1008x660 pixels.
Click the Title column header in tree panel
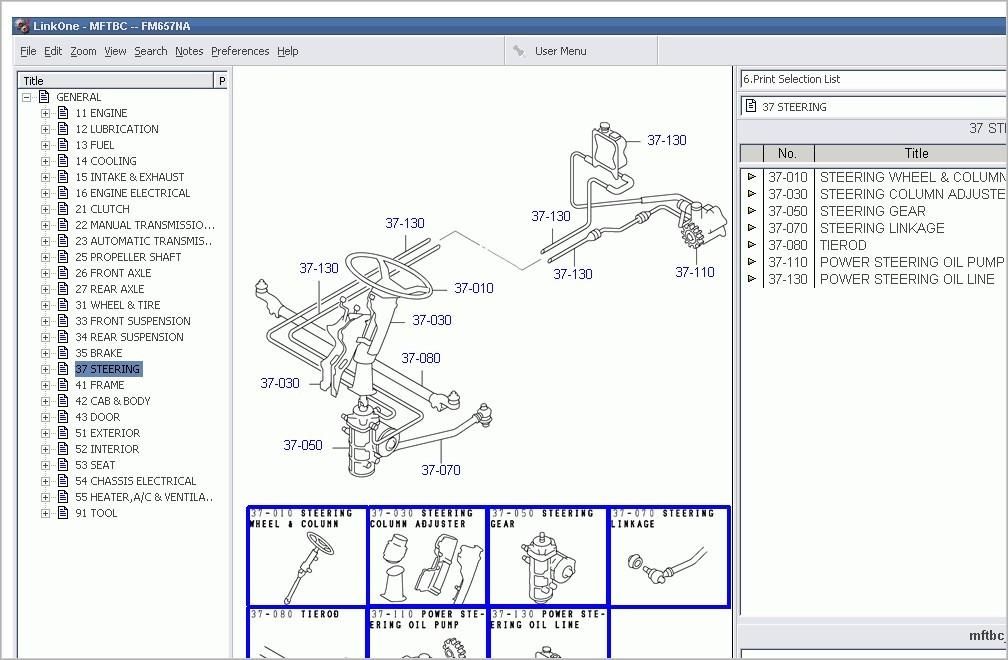point(115,80)
